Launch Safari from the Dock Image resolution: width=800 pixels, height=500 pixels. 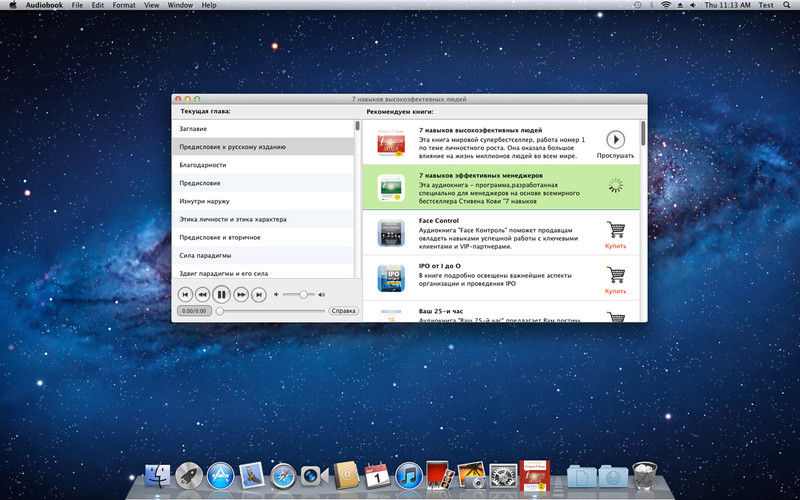283,476
